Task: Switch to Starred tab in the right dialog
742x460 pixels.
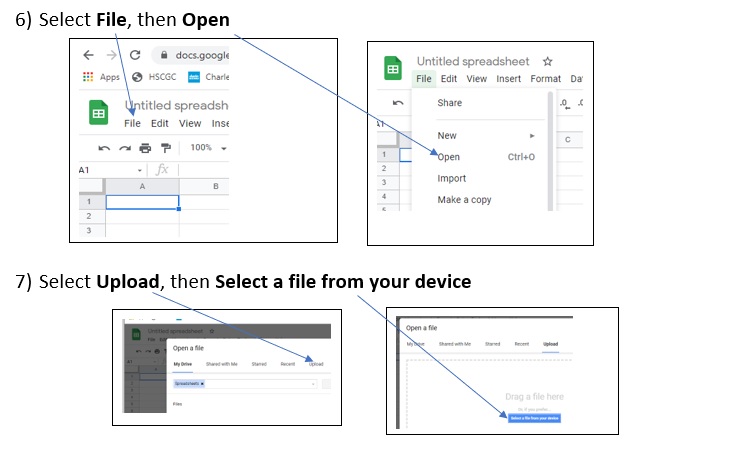Action: coord(492,344)
